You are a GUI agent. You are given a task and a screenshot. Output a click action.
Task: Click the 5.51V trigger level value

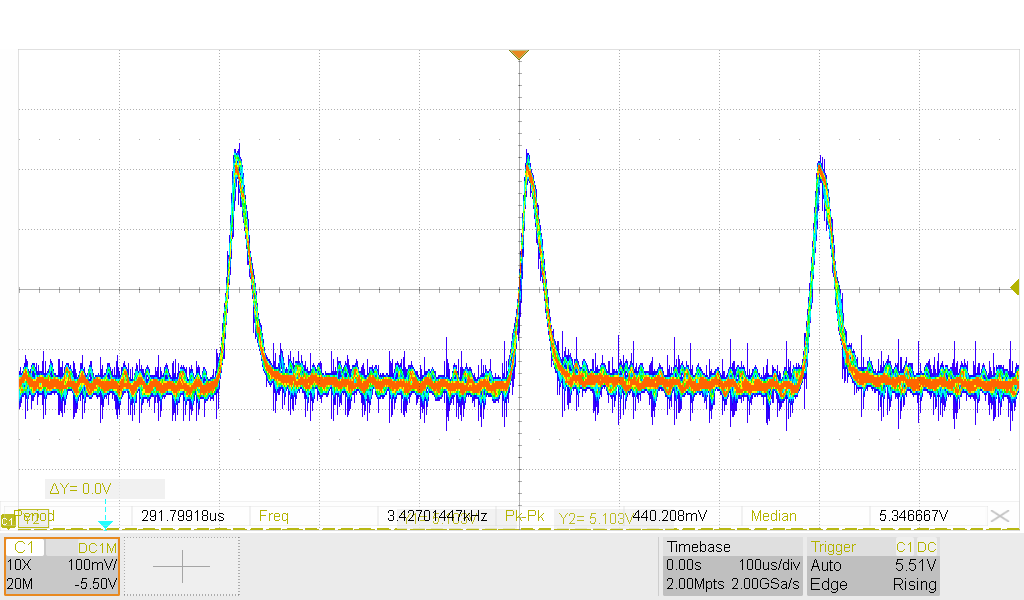click(x=916, y=566)
